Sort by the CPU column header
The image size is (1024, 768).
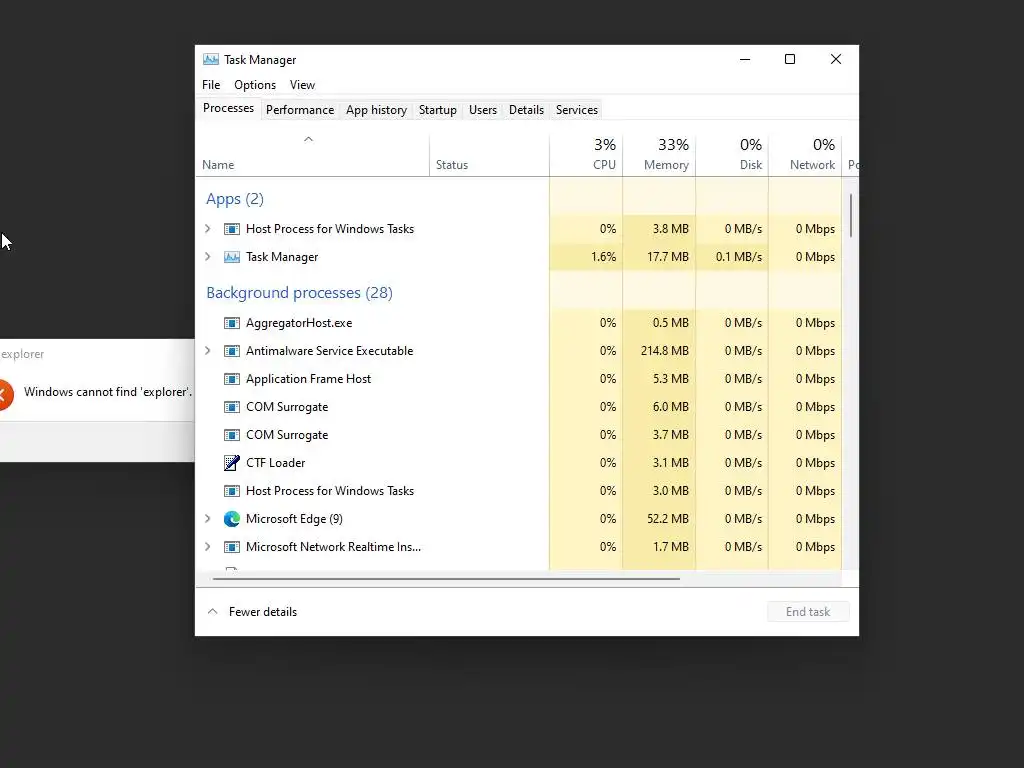tap(586, 154)
